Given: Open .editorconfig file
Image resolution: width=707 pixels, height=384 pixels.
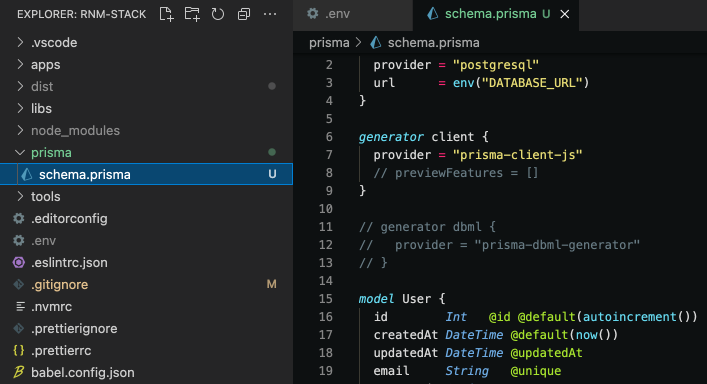Looking at the screenshot, I should point(69,219).
